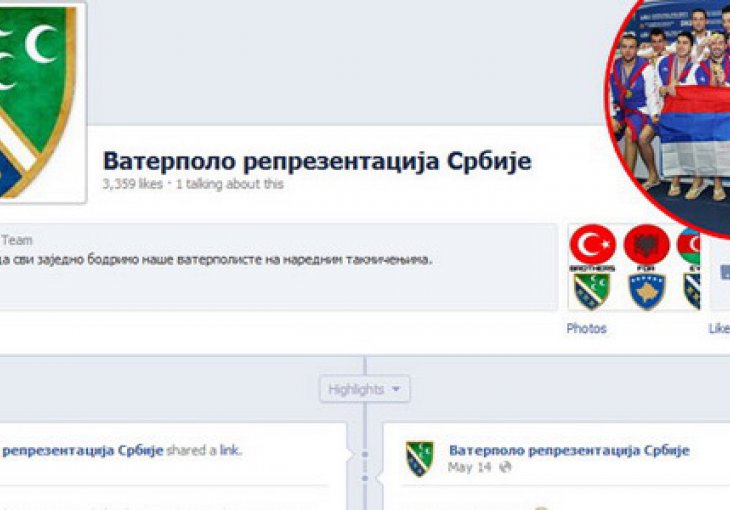Screen dimensions: 730x510
Task: Click the upper dot on the timeline line
Action: click(x=365, y=454)
